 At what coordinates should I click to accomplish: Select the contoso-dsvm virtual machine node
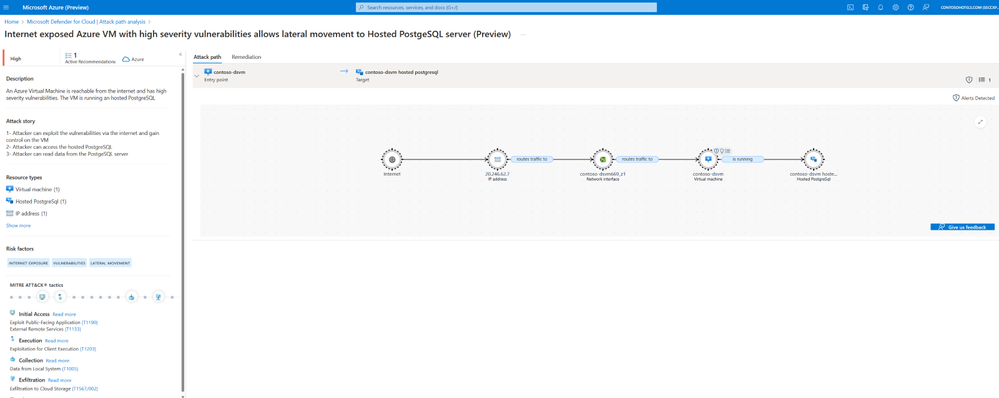708,159
